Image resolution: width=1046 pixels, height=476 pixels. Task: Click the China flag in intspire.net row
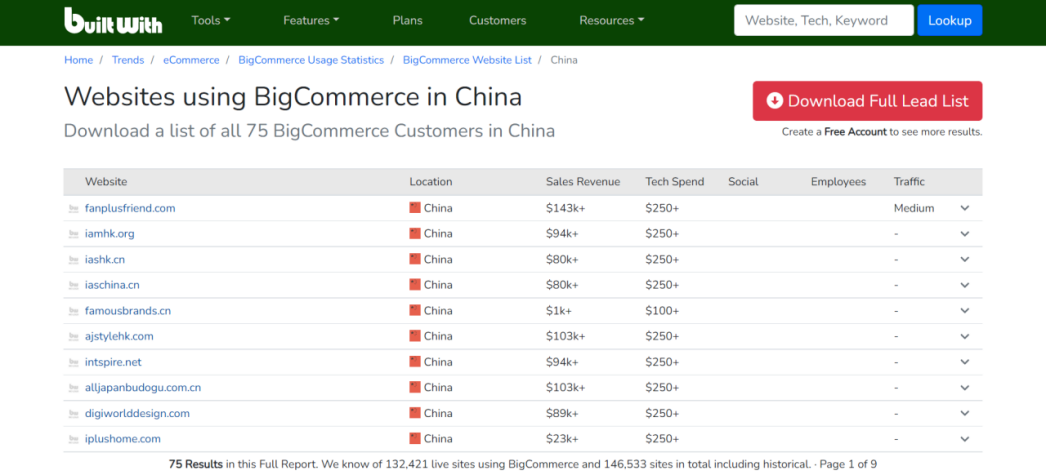pos(415,362)
